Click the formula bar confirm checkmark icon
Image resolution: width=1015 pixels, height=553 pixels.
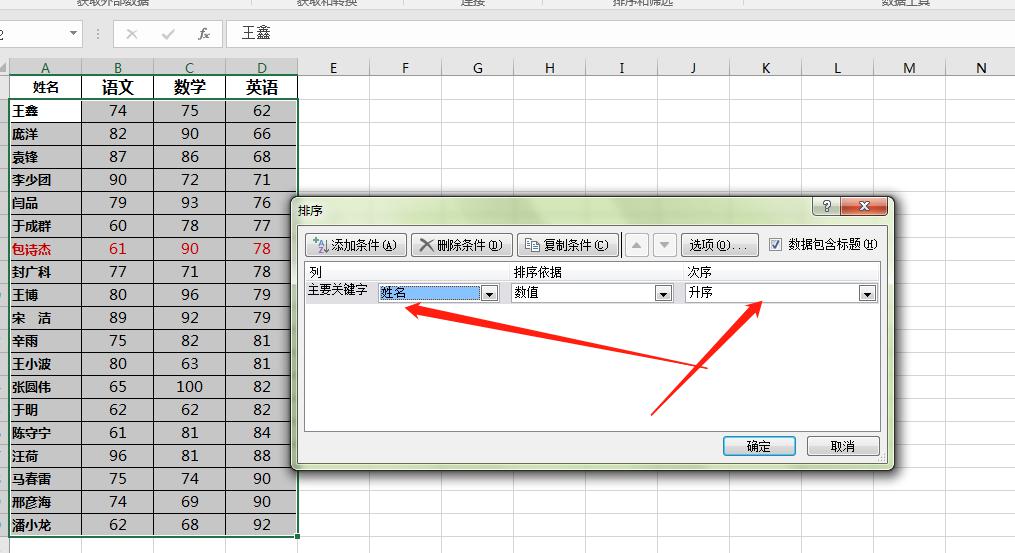[168, 34]
